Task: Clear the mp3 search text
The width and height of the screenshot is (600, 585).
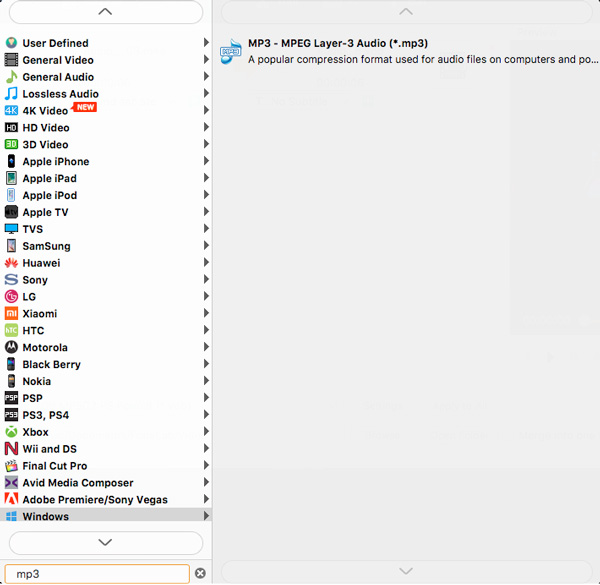Action: (x=200, y=573)
